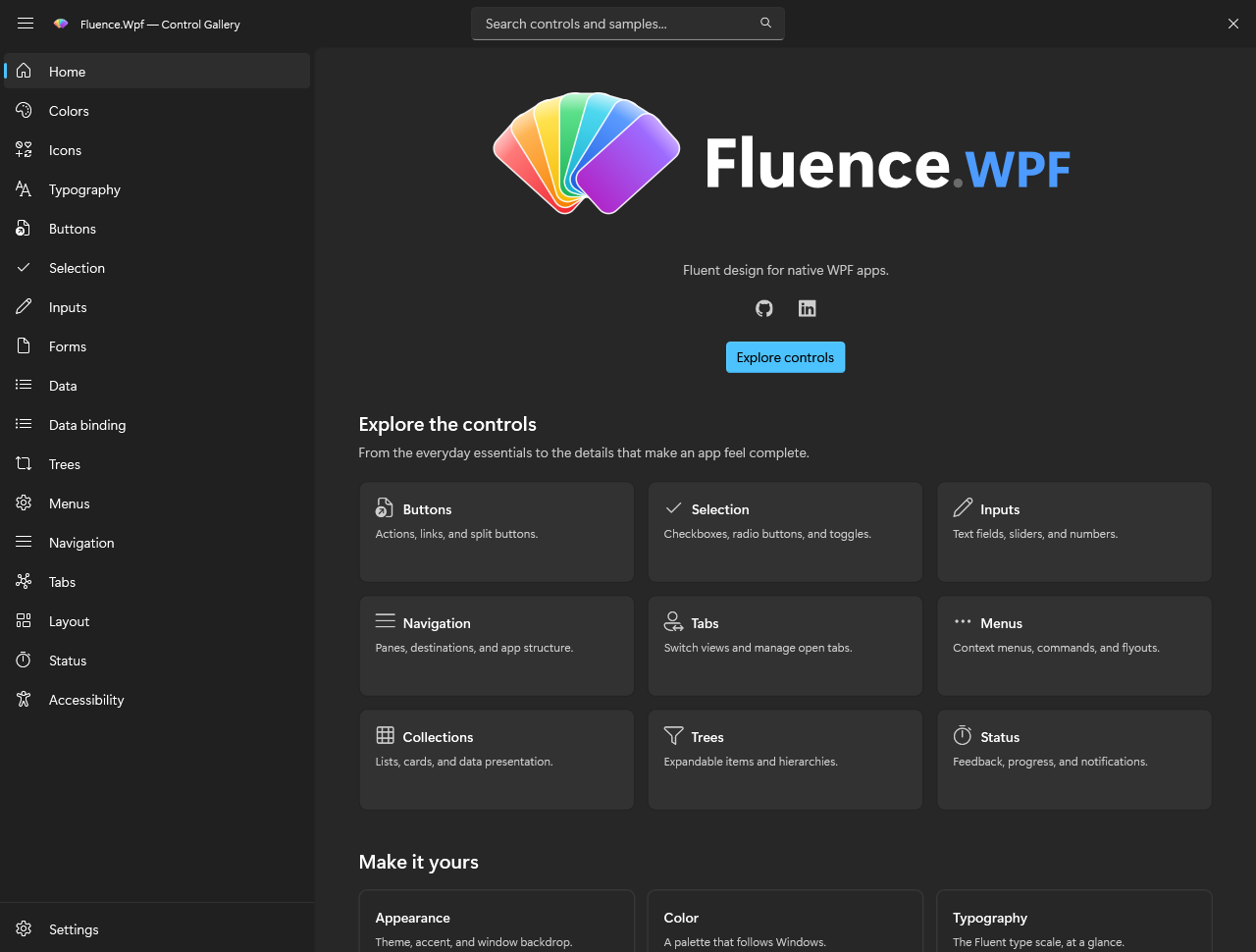This screenshot has width=1256, height=952.
Task: Click 'Fluence.Wpf — Control Gallery' title text
Action: (x=160, y=24)
